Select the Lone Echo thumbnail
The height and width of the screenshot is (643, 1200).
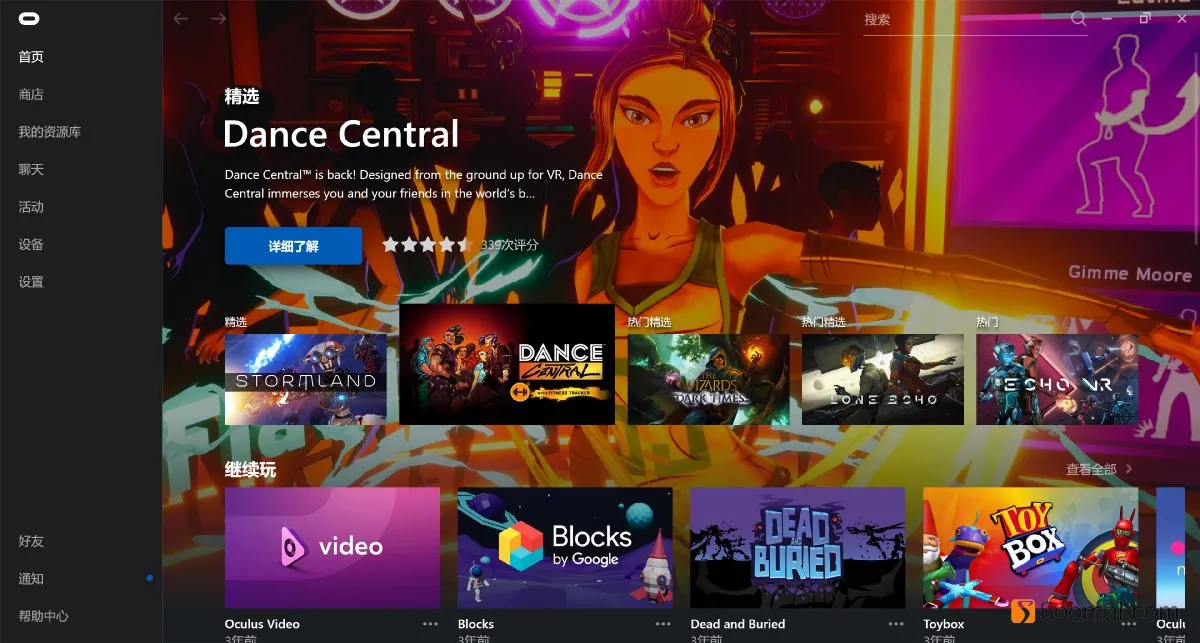(x=883, y=379)
